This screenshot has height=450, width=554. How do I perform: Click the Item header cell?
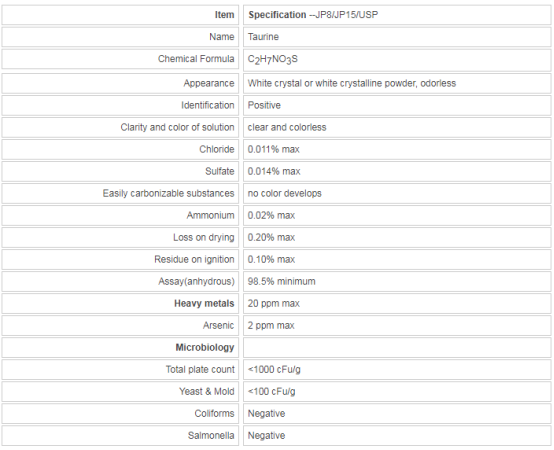pos(120,15)
